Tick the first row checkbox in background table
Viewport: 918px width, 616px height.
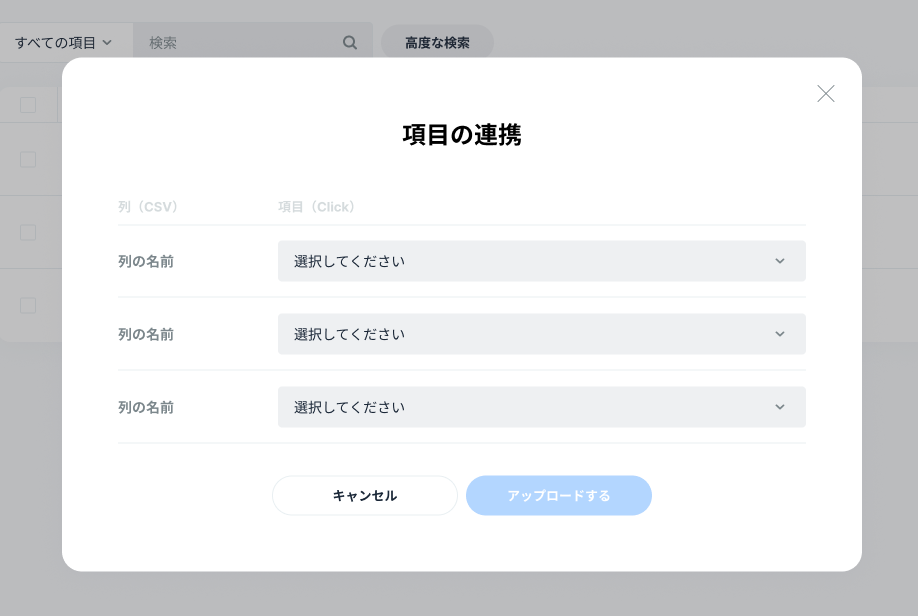coord(28,159)
